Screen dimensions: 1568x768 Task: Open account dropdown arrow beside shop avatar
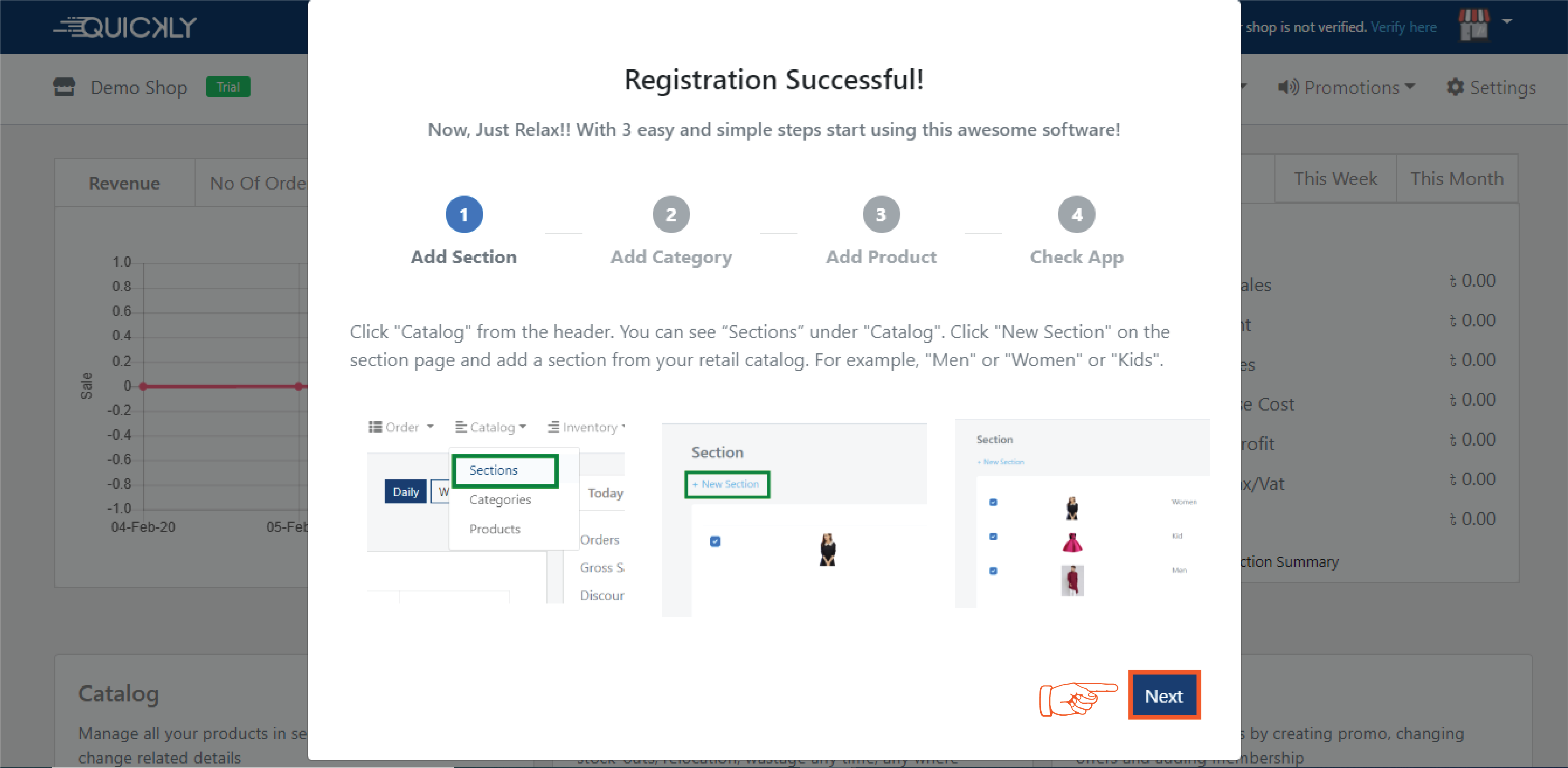[1507, 21]
